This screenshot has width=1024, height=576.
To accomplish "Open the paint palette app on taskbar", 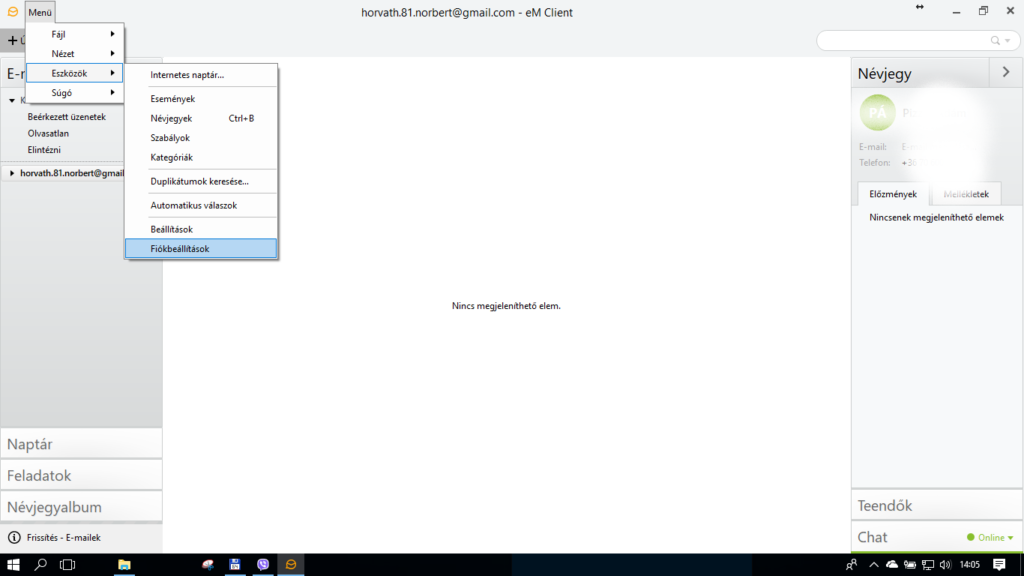I will click(x=208, y=564).
